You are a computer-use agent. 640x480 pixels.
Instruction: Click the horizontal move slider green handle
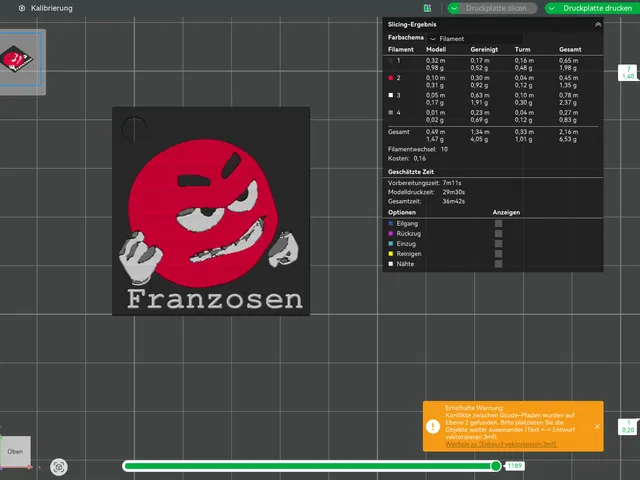click(496, 466)
